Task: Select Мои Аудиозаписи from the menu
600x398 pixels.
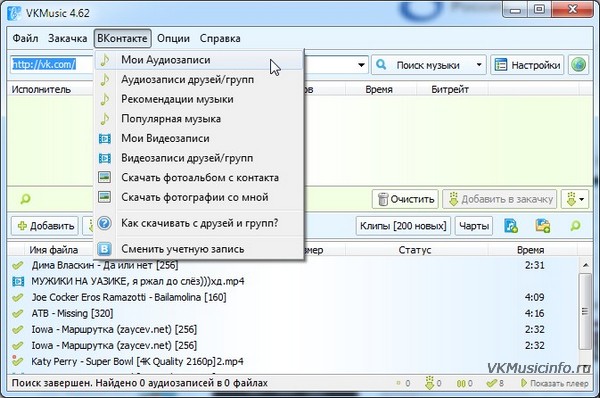Action: click(199, 60)
